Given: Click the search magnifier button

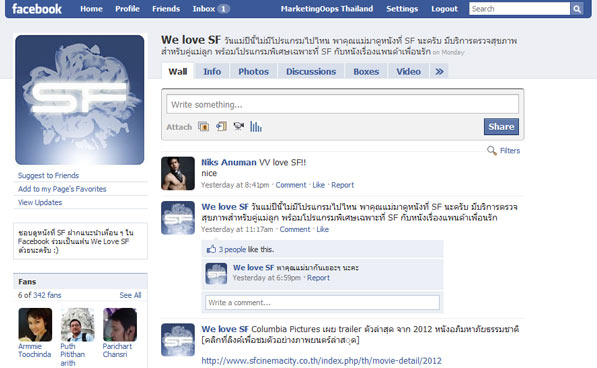Looking at the screenshot, I should coord(577,9).
